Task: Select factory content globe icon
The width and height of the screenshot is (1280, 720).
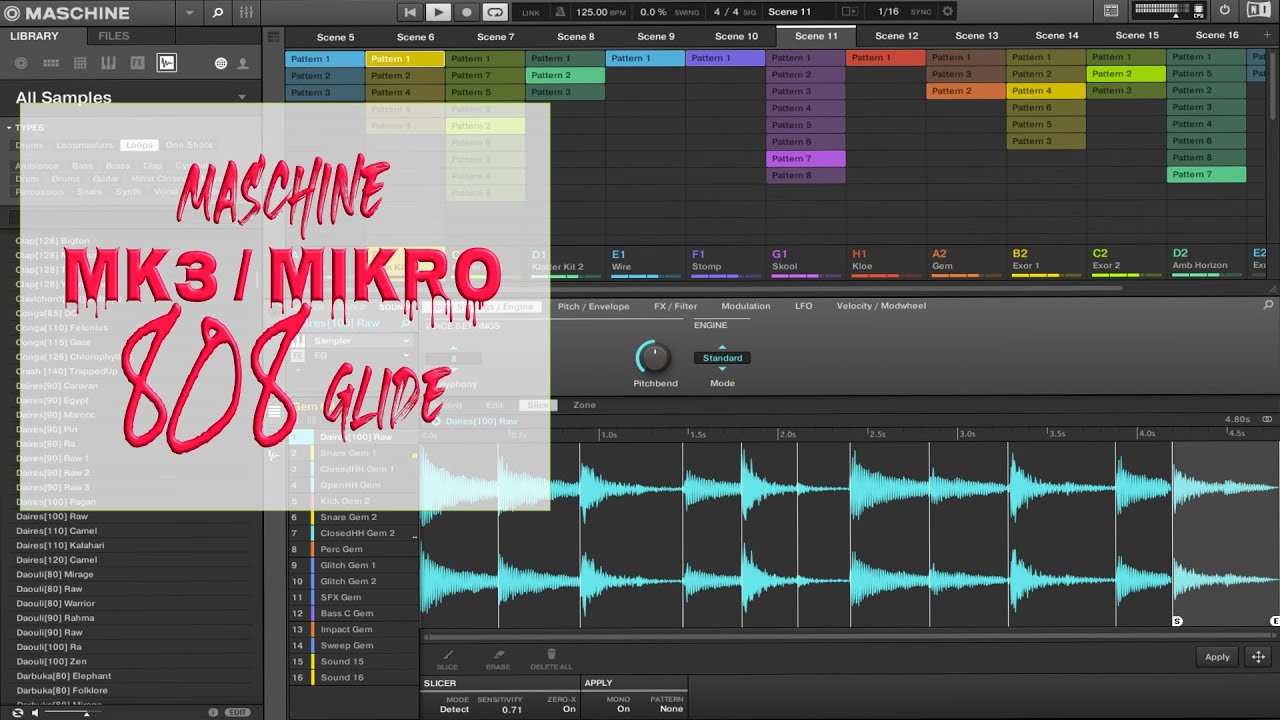Action: tap(221, 63)
